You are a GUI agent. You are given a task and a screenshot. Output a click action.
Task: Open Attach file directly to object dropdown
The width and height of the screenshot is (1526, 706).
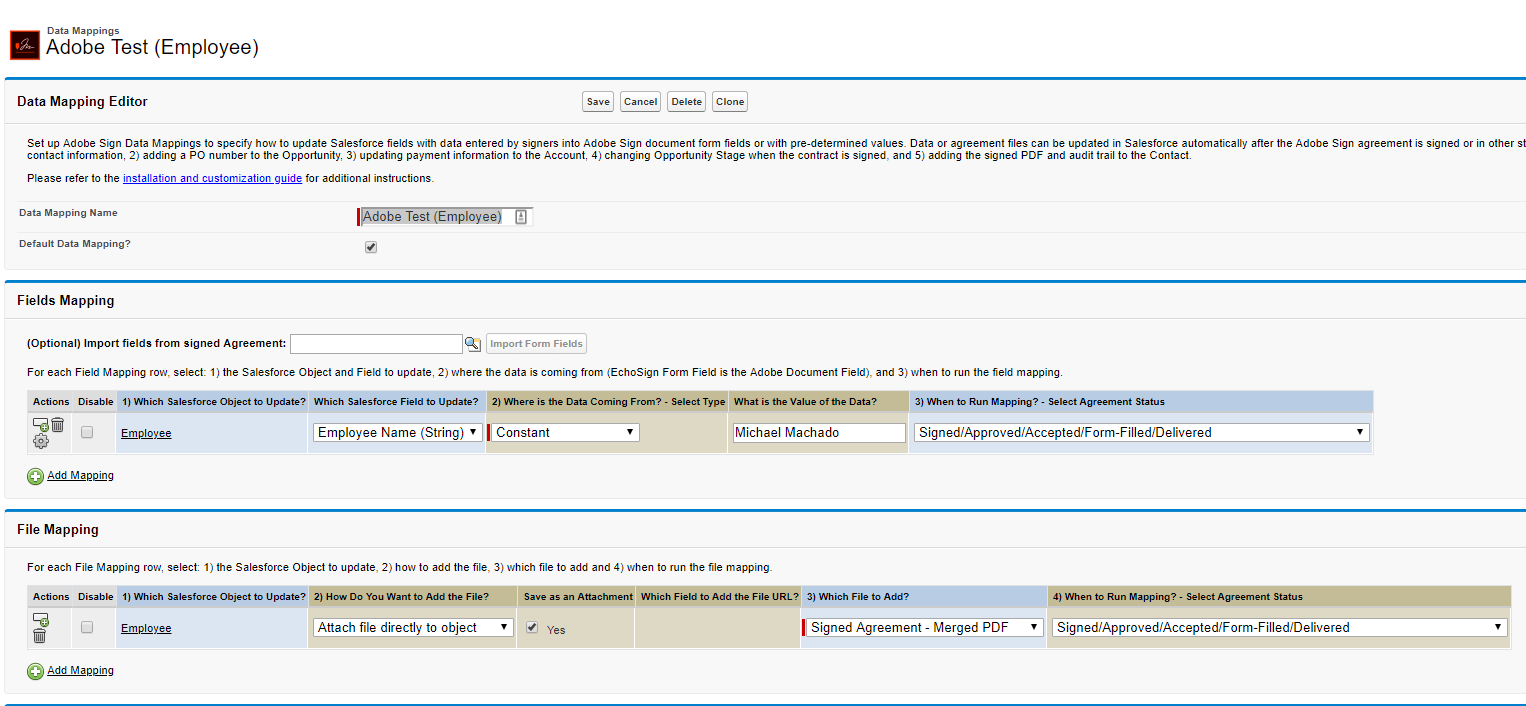click(x=413, y=628)
